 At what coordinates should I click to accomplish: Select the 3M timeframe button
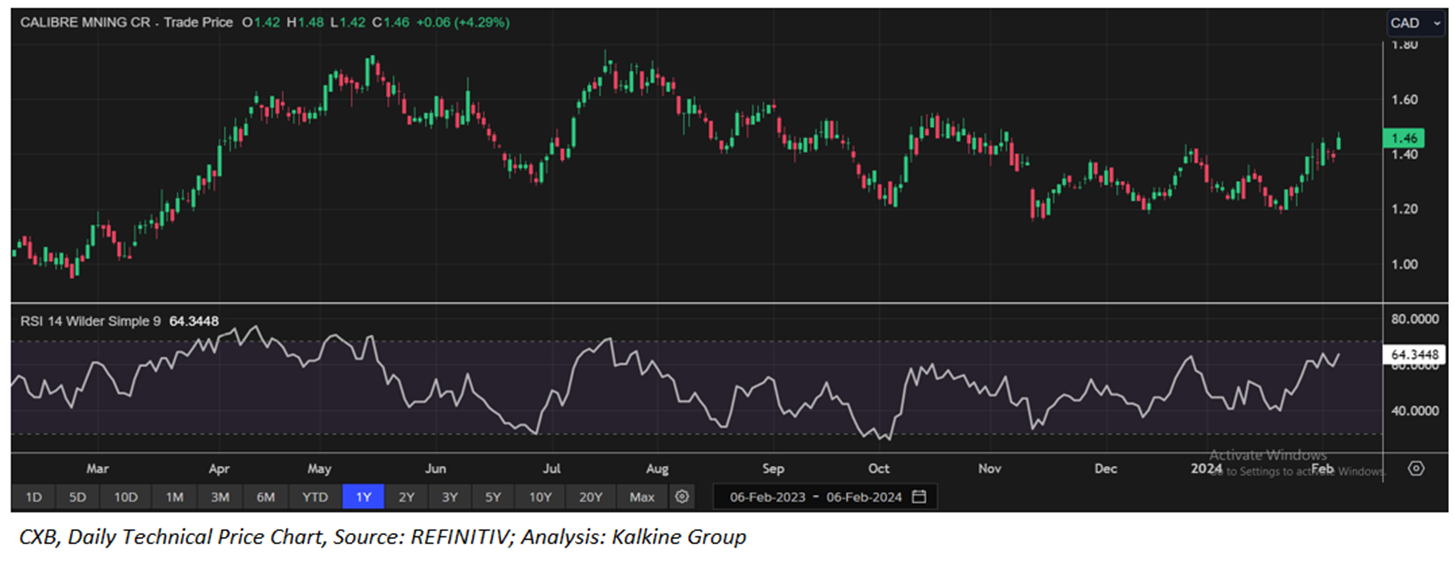pyautogui.click(x=220, y=497)
